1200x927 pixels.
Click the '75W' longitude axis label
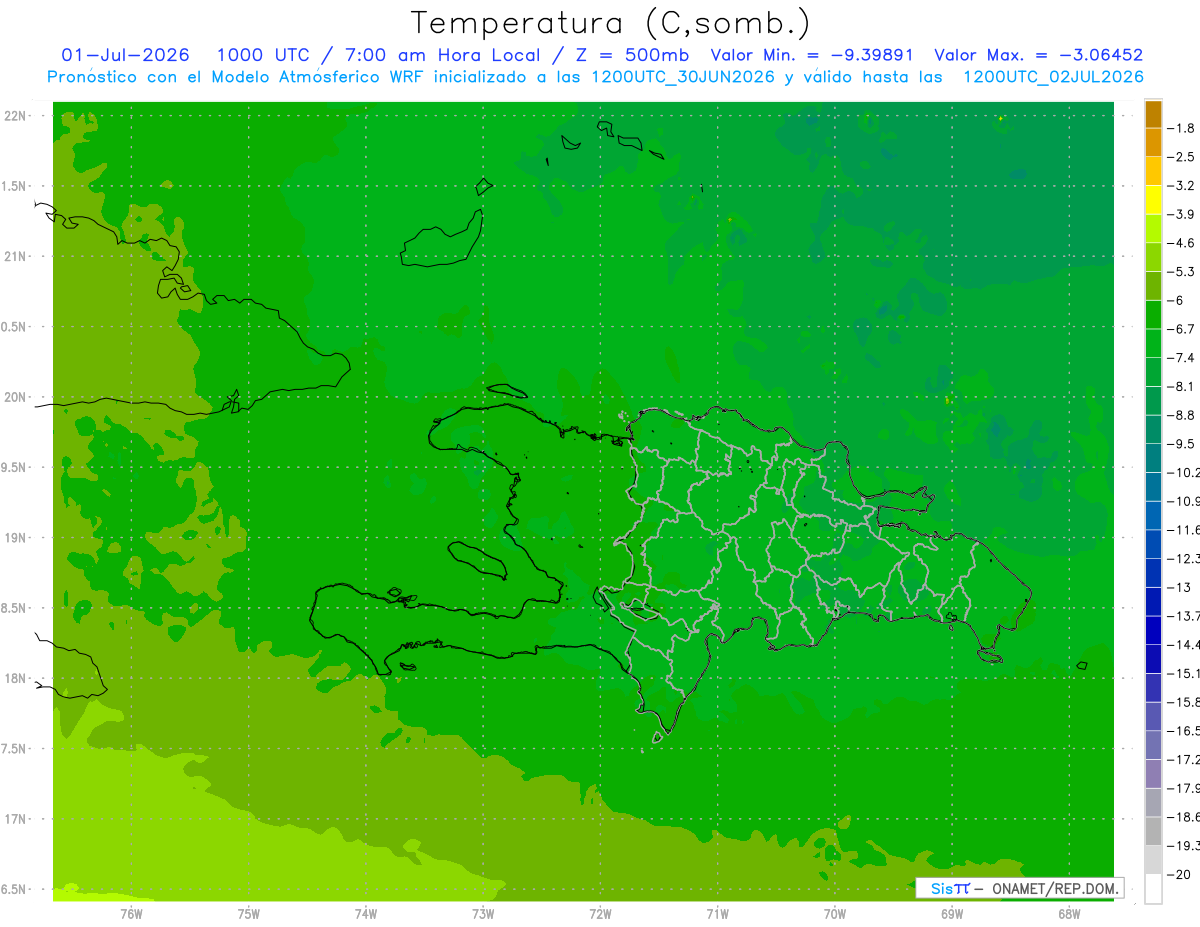point(248,914)
